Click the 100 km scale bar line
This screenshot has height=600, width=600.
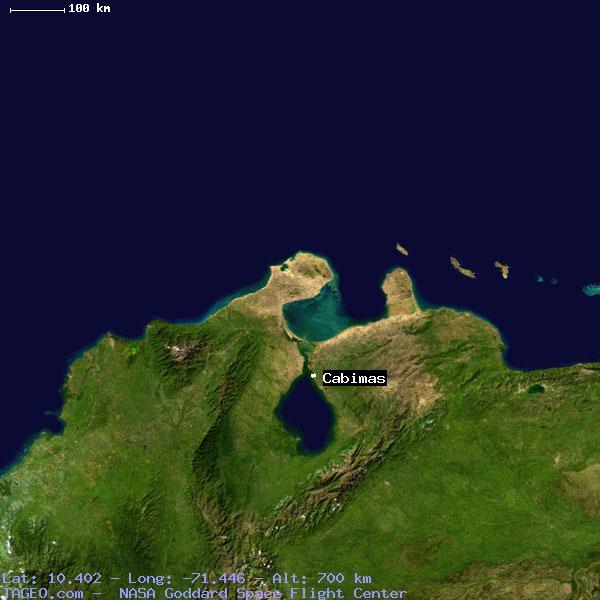[38, 10]
